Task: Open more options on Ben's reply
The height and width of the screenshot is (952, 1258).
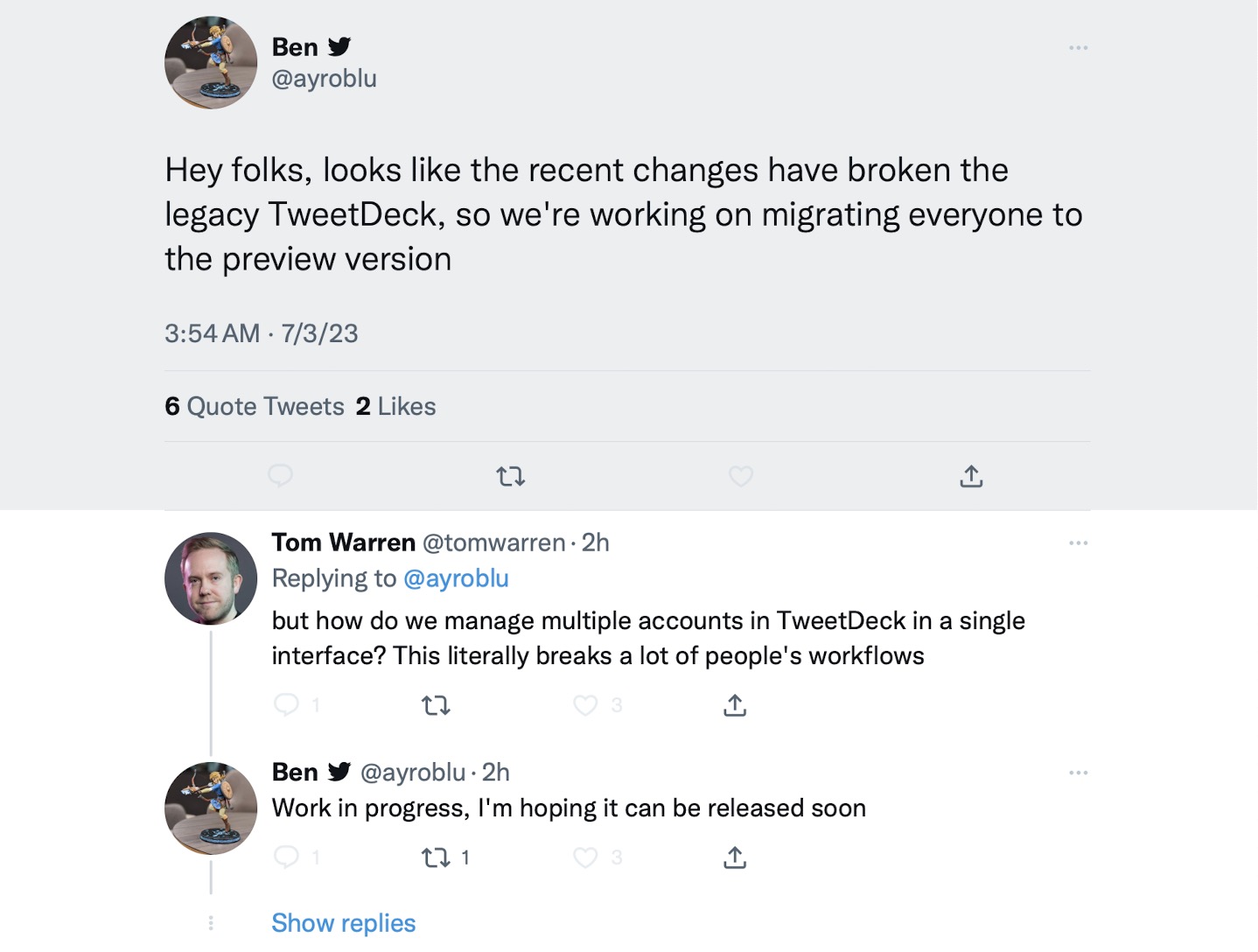Action: click(x=1078, y=773)
